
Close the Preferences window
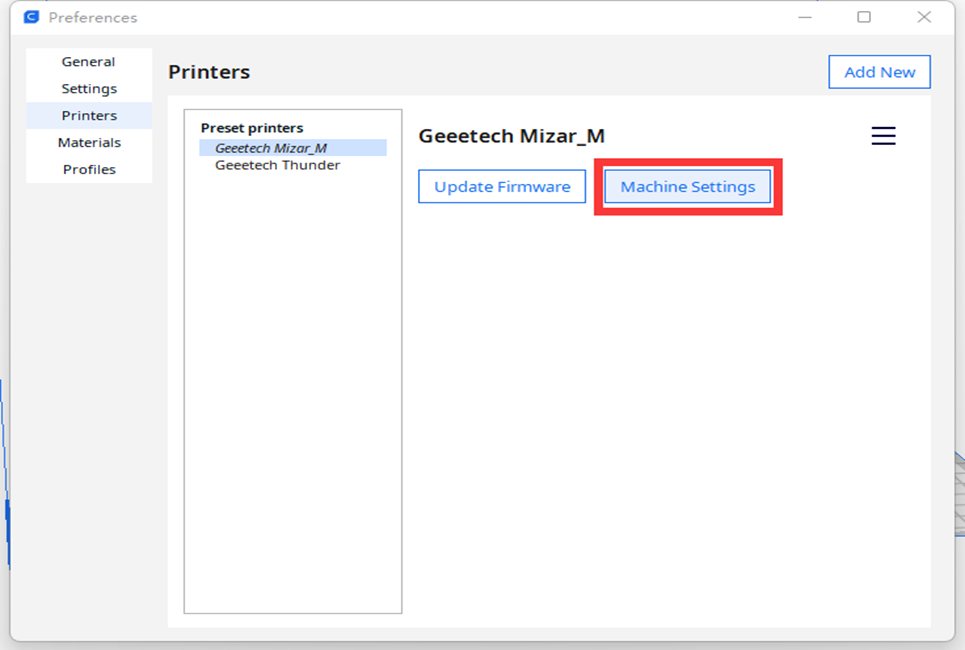click(x=924, y=17)
